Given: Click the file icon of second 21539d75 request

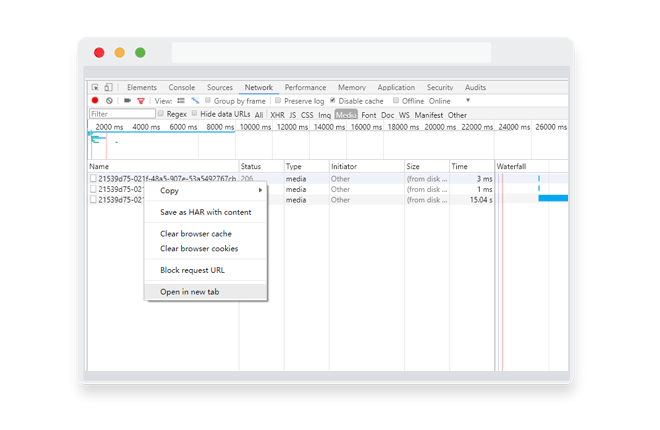Looking at the screenshot, I should point(93,189).
